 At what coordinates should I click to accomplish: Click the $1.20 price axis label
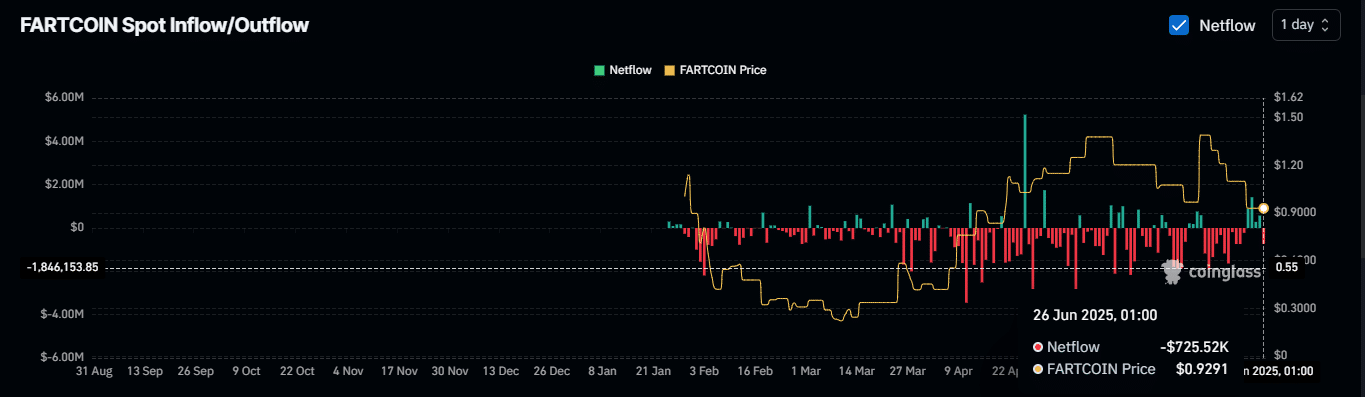(1288, 165)
